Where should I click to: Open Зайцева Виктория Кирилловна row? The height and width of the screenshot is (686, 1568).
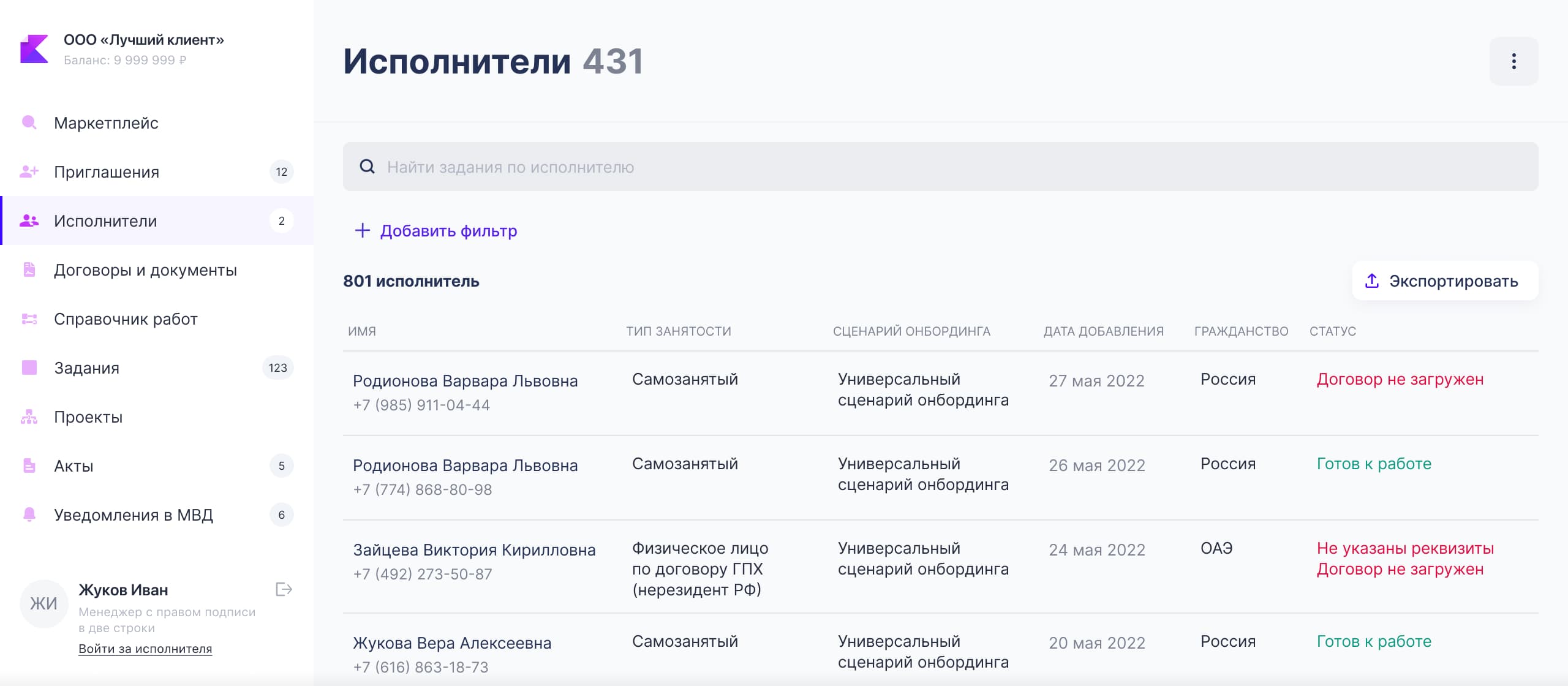click(x=474, y=550)
